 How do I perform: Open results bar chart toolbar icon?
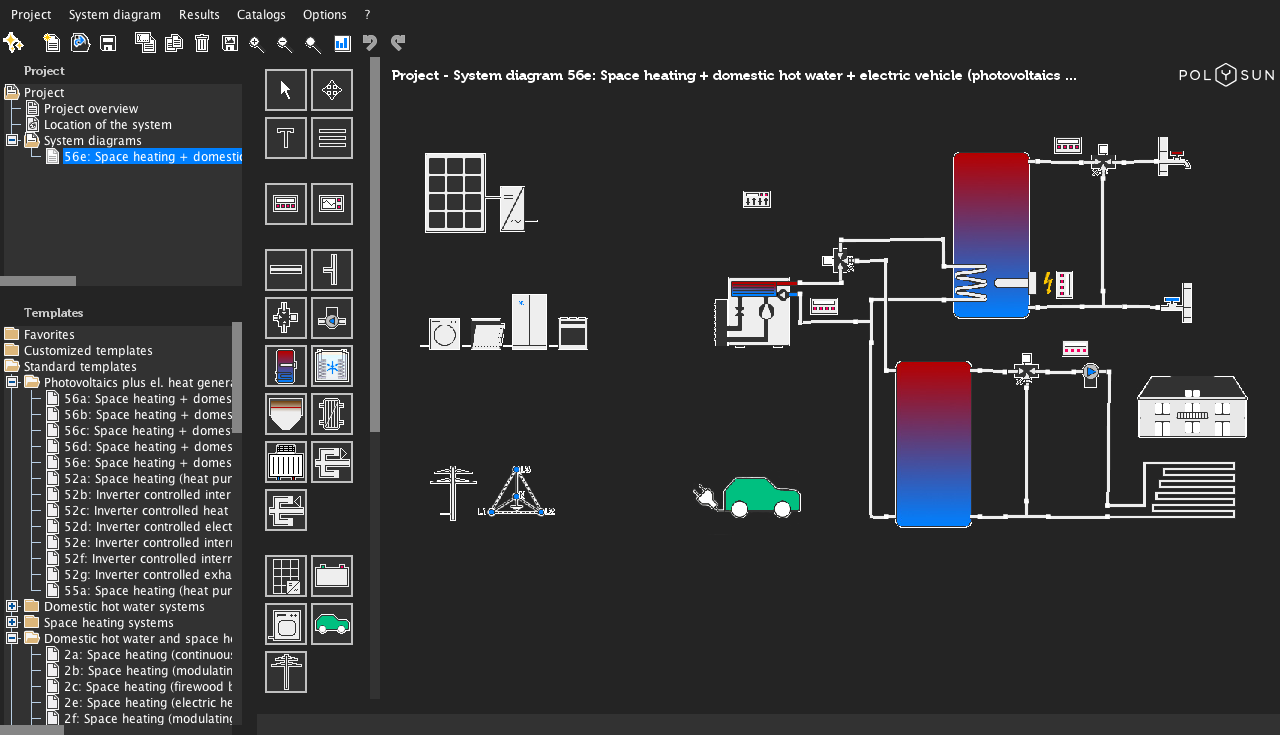tap(342, 43)
